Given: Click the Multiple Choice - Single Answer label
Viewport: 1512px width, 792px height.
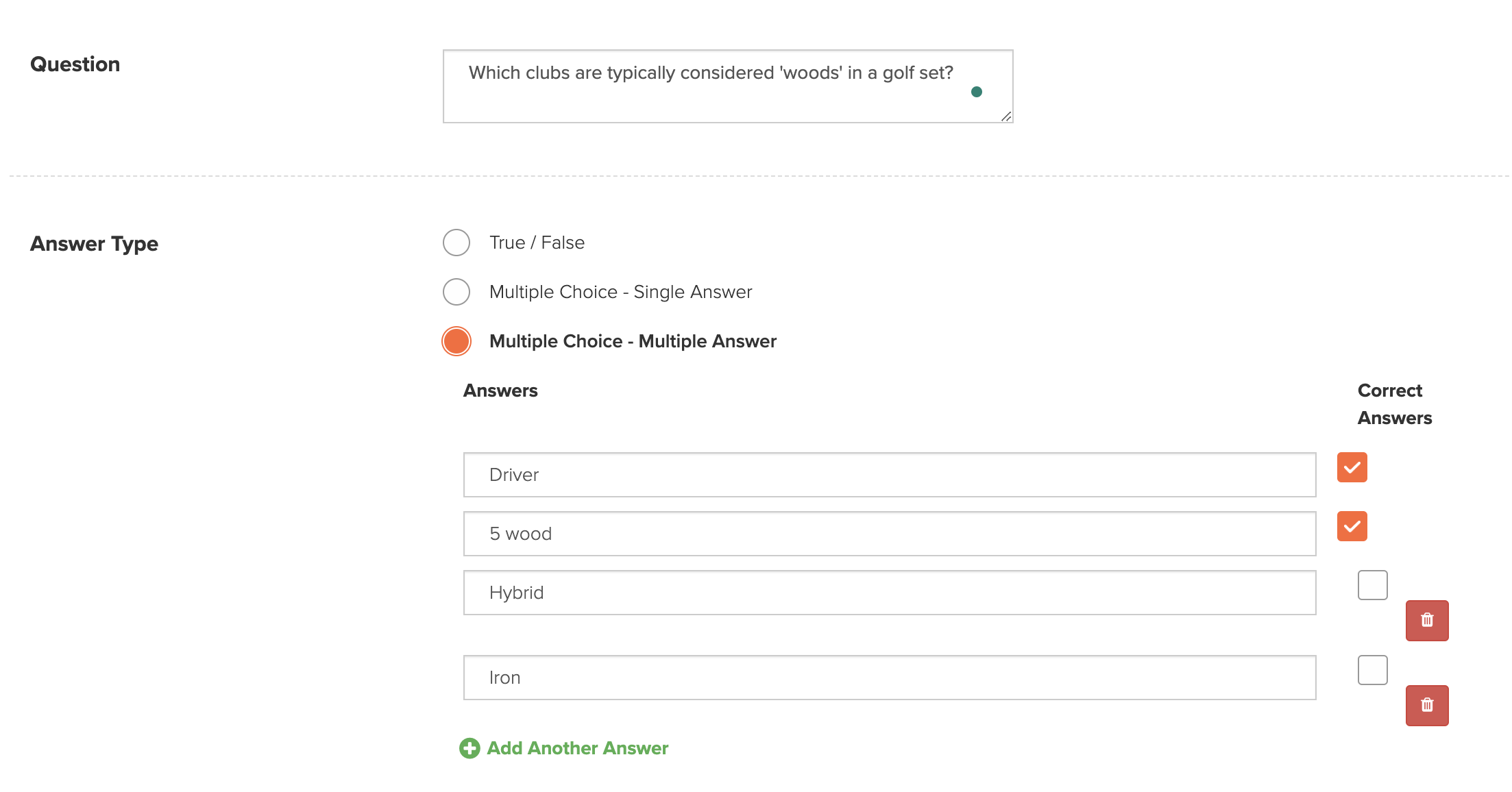Looking at the screenshot, I should [621, 292].
